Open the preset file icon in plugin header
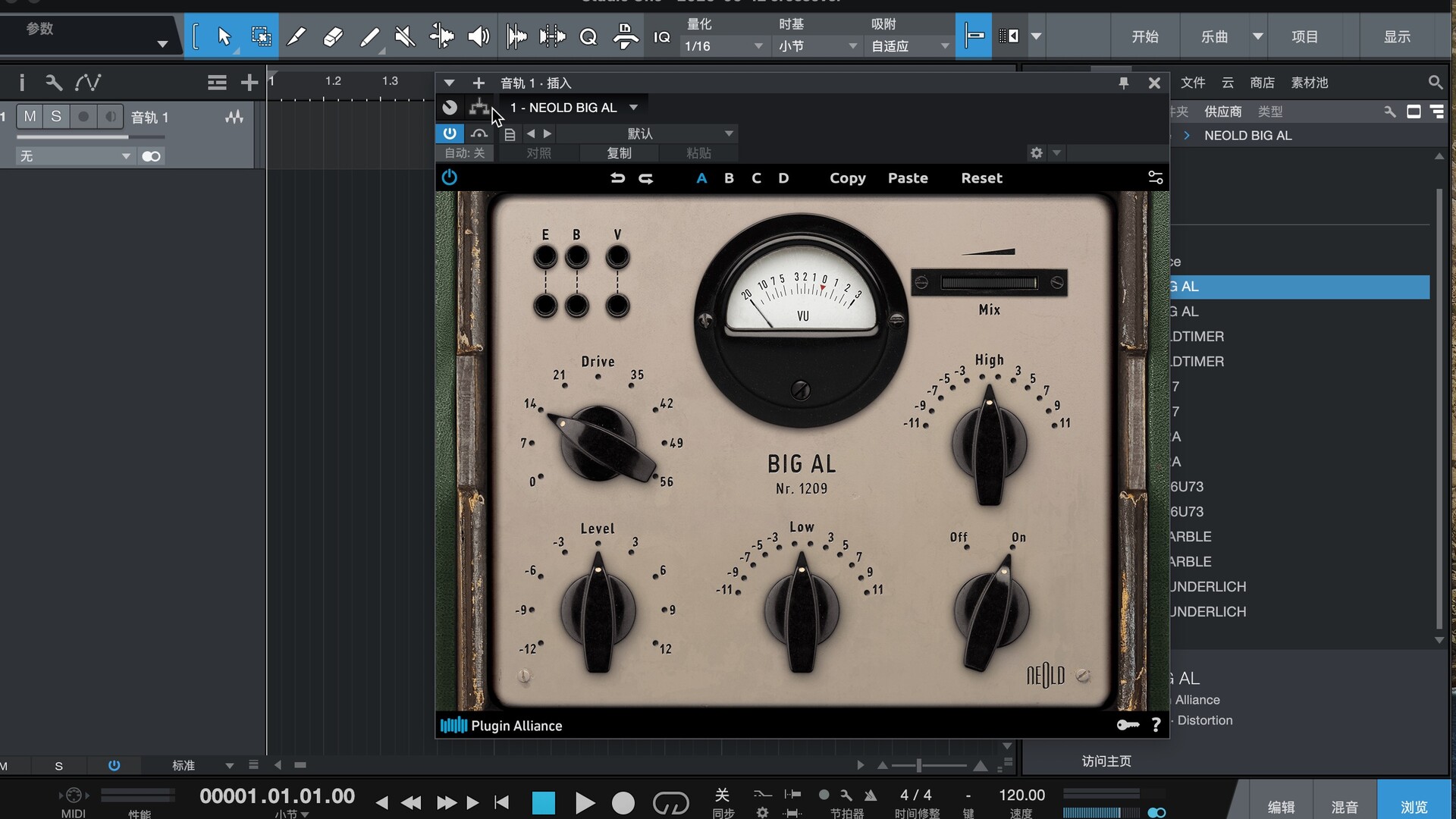 pyautogui.click(x=510, y=134)
